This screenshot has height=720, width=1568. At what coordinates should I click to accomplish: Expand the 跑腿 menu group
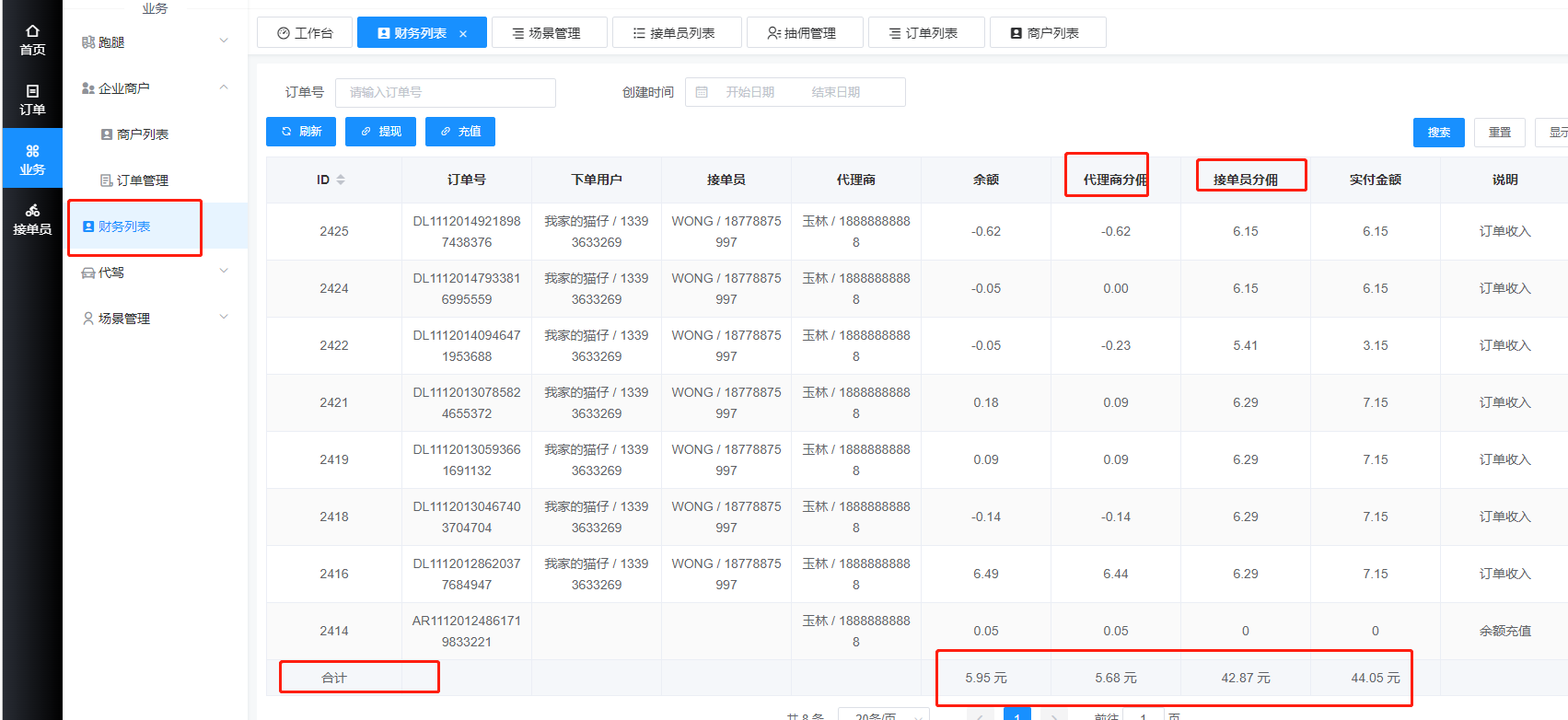coord(155,41)
